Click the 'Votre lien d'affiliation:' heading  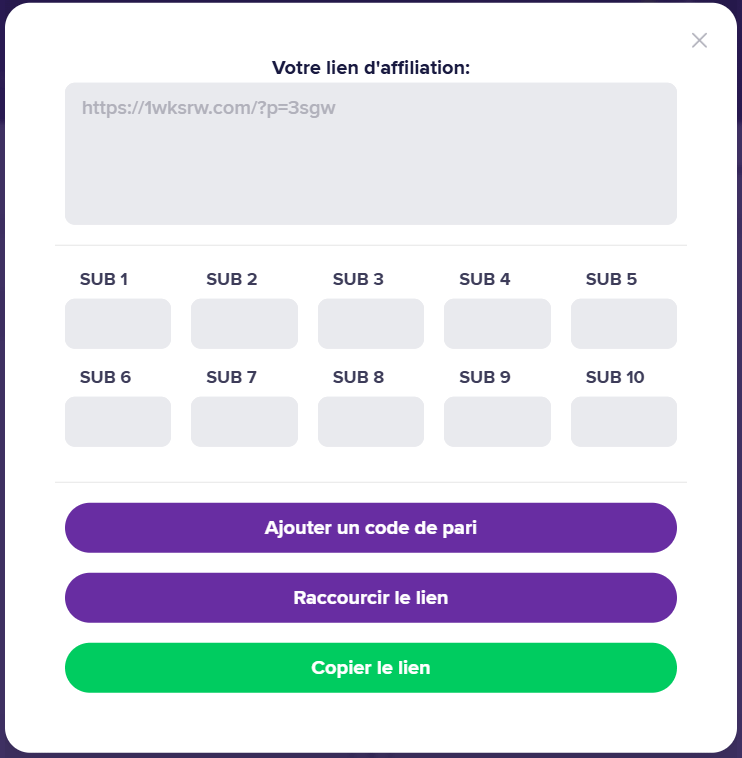[x=371, y=68]
